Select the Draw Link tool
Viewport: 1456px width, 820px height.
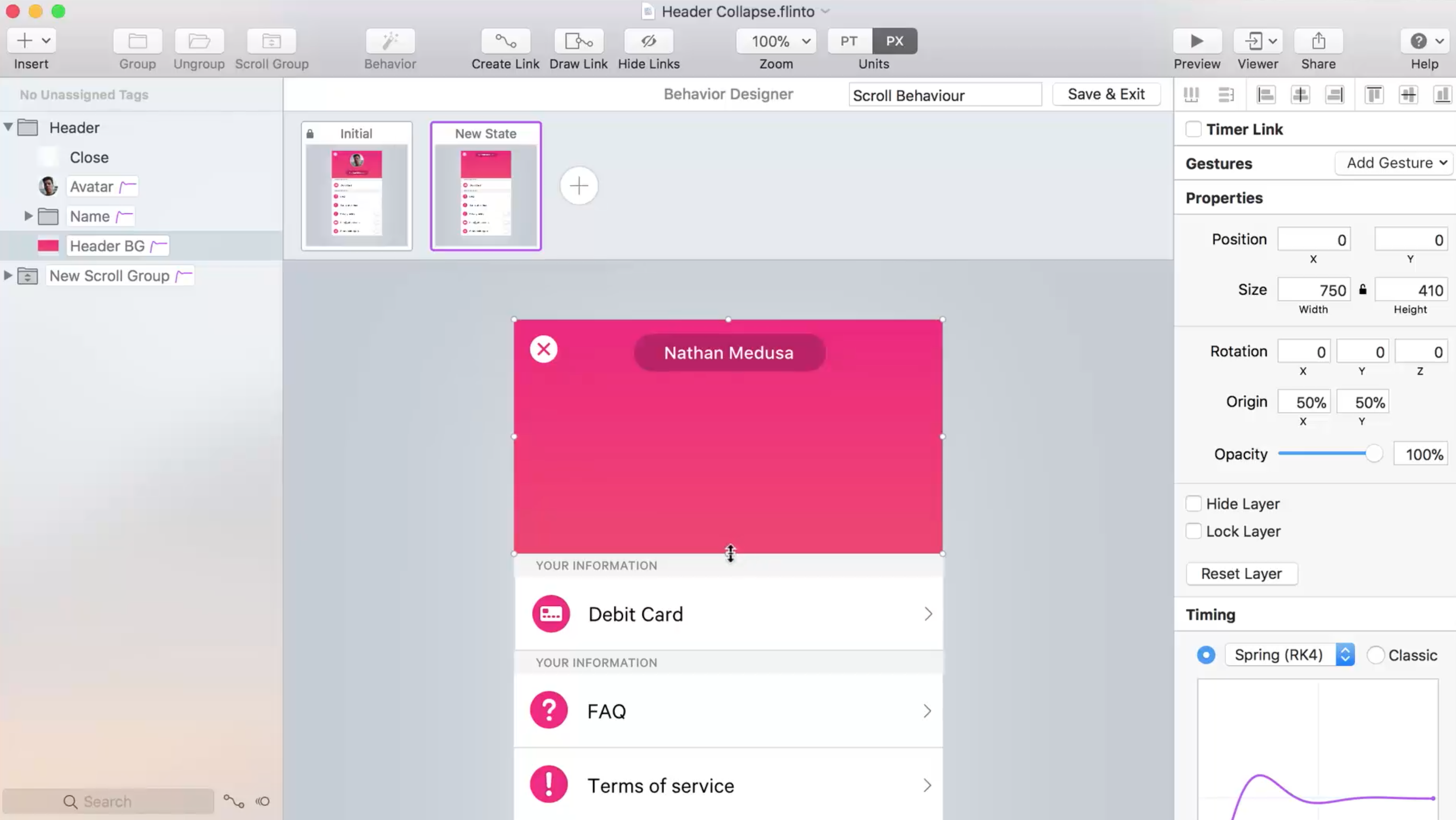(x=578, y=41)
